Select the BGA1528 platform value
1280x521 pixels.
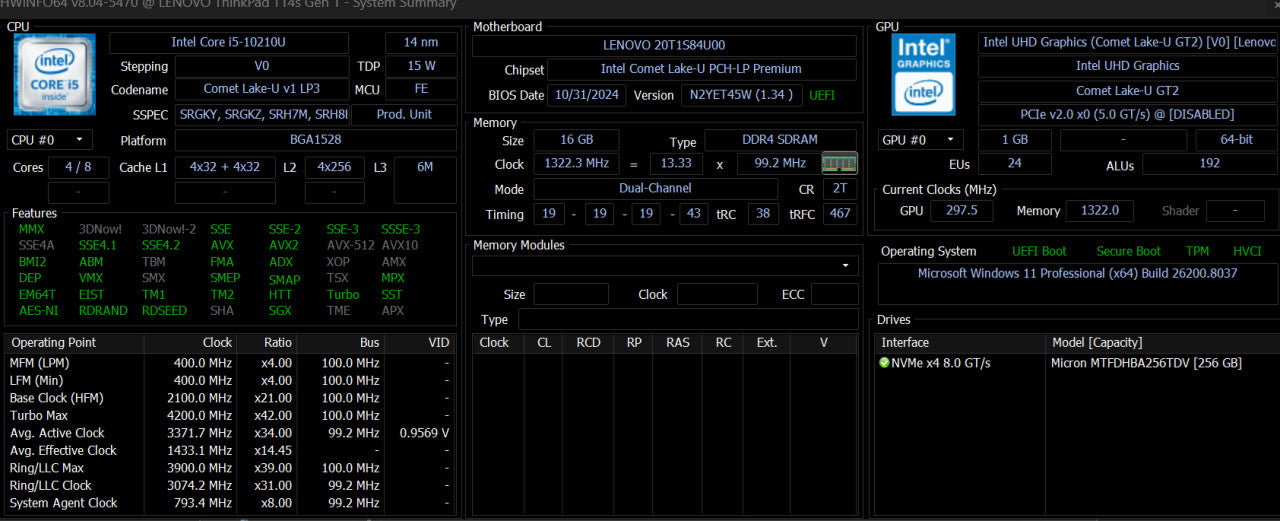tap(315, 141)
